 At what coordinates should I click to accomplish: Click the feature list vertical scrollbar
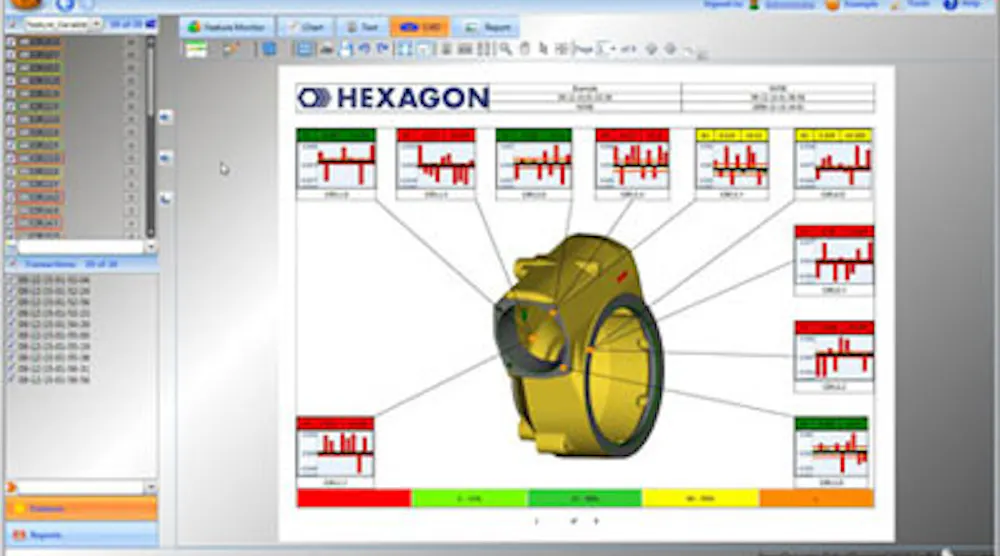(151, 137)
